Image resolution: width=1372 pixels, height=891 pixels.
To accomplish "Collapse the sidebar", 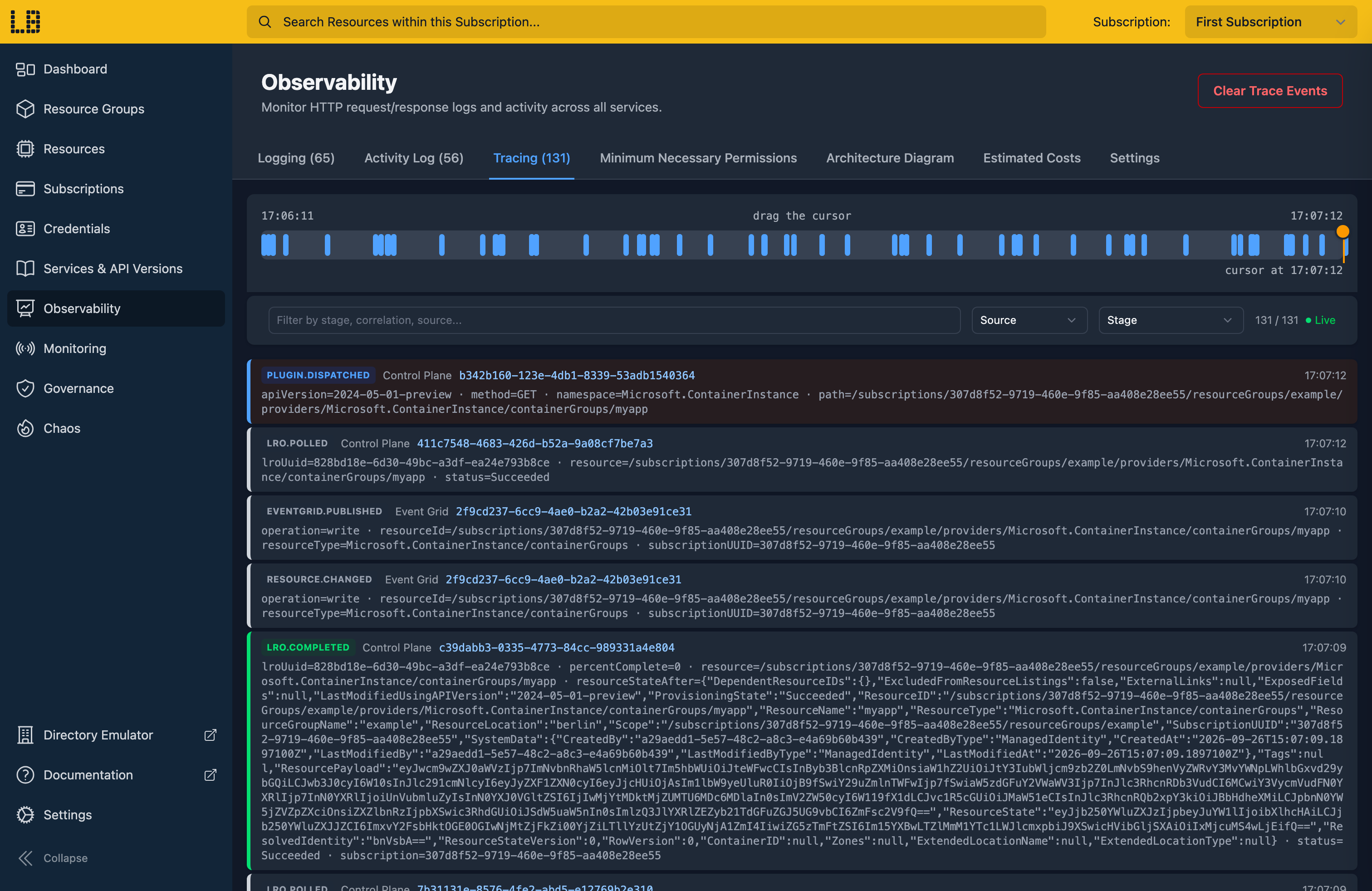I will click(53, 857).
